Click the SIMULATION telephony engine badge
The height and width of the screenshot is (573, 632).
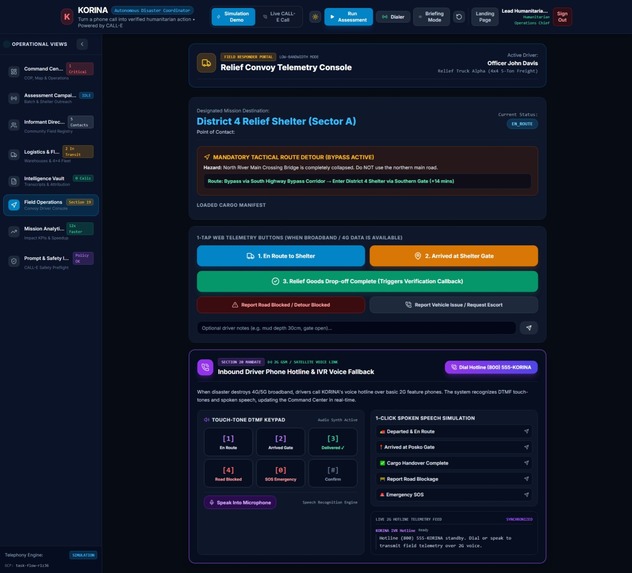[x=83, y=555]
